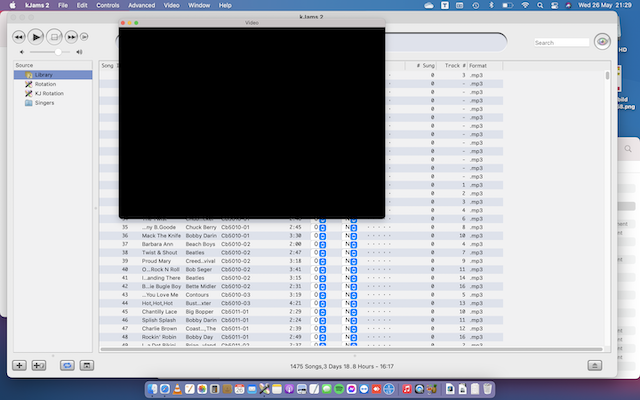Open the Controls menu
Screen dimensions: 640x400
coord(107,5)
